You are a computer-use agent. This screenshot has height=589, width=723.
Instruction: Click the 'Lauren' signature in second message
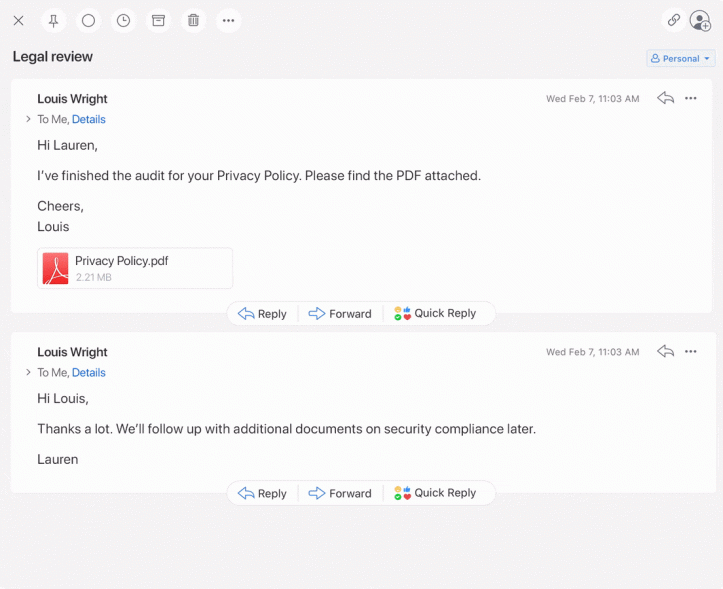[58, 459]
